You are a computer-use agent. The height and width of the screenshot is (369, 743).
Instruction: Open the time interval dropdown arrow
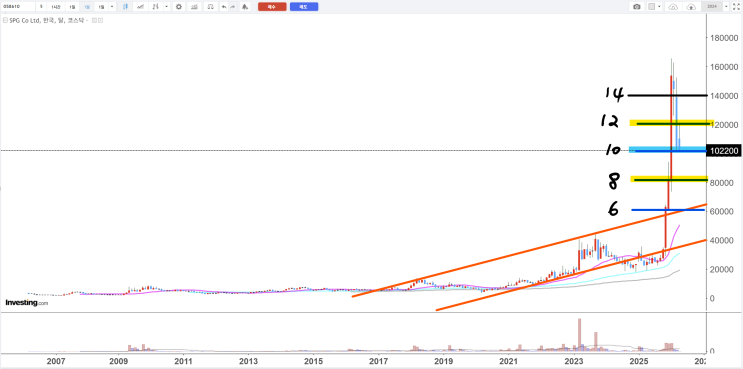coord(112,7)
